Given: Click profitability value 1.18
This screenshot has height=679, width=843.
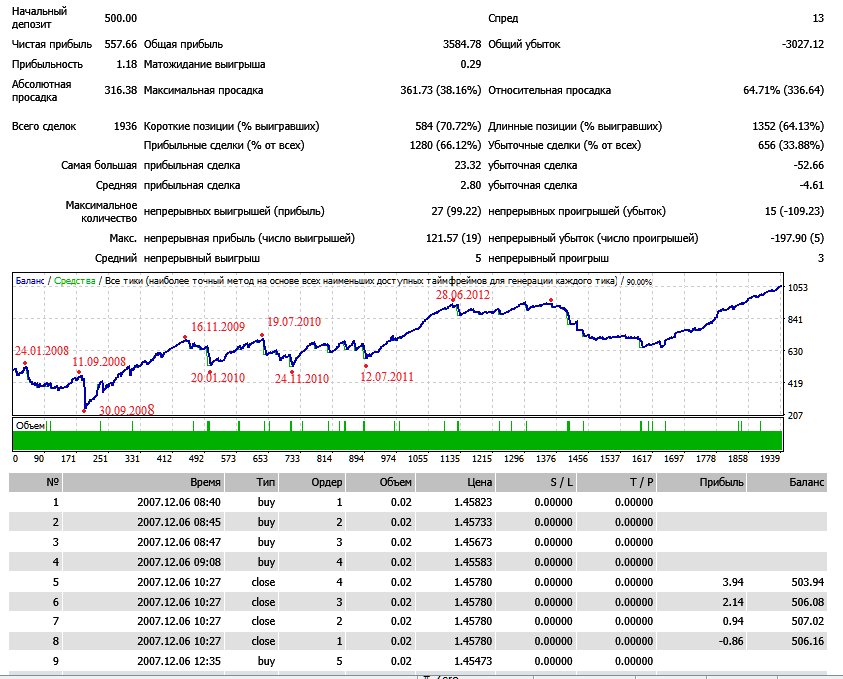Looking at the screenshot, I should [126, 65].
